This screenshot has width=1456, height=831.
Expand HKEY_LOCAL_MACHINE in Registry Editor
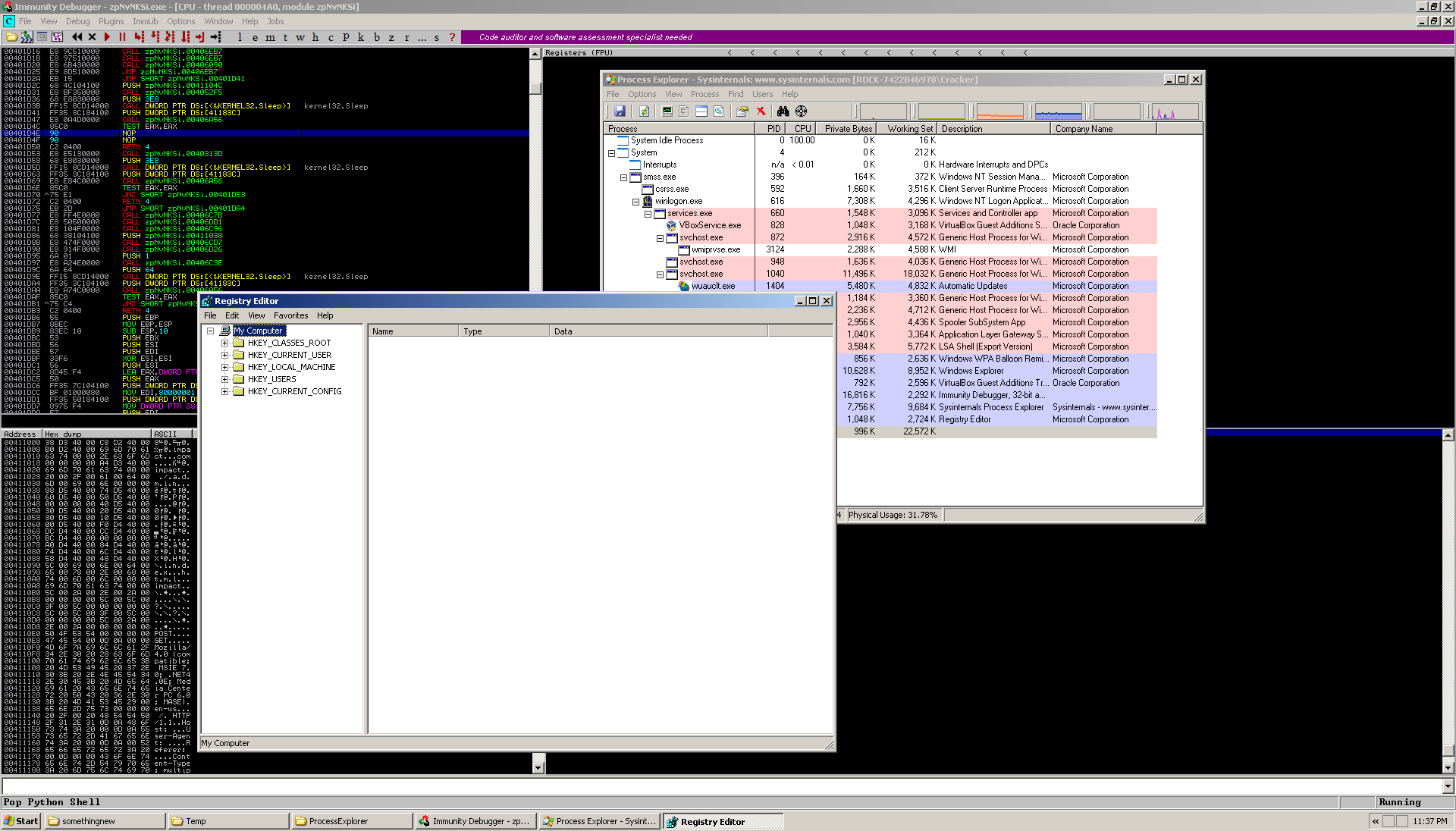(x=224, y=367)
